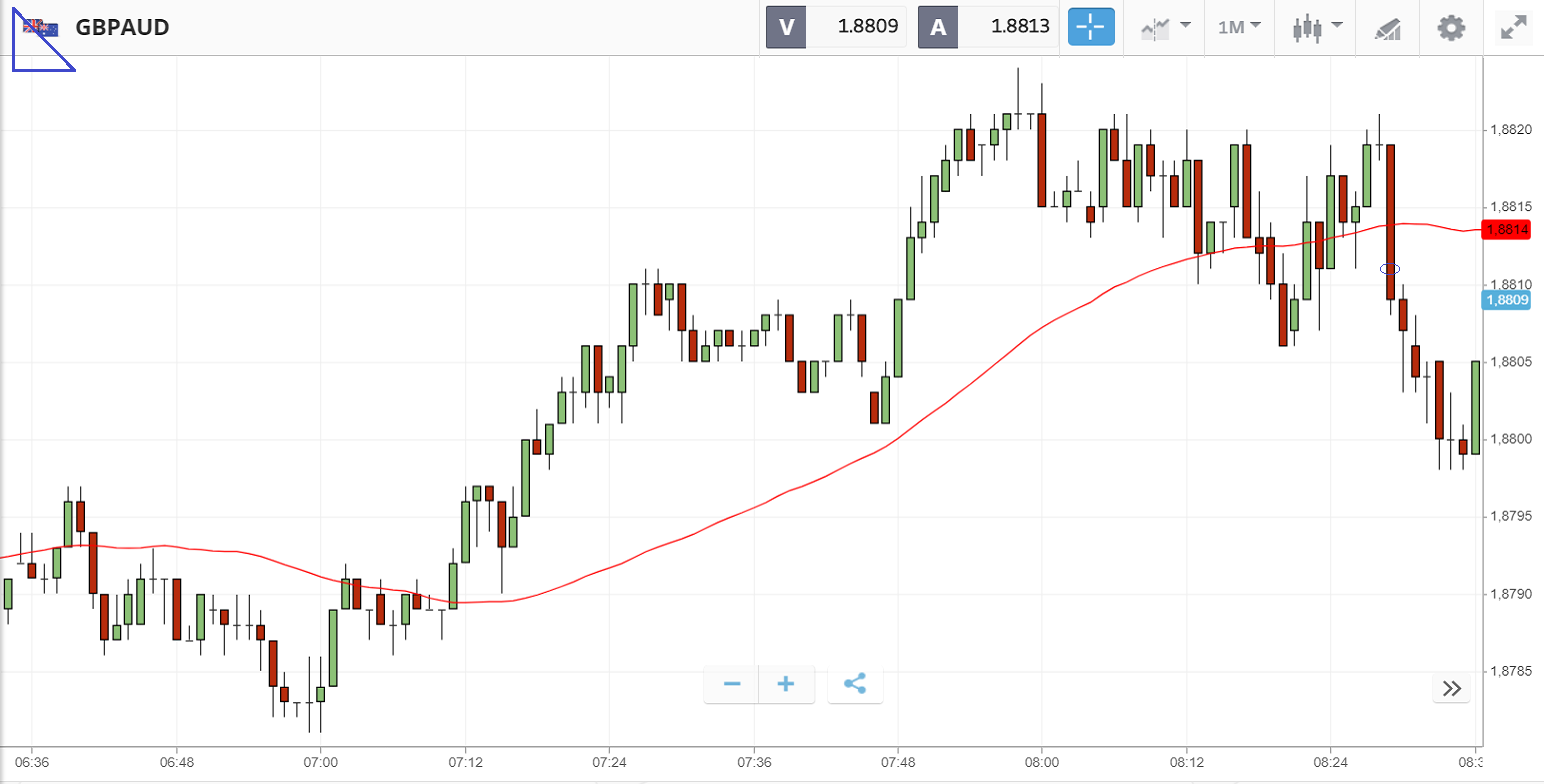
Task: Click the small blue circle marker on chart
Action: pyautogui.click(x=1390, y=269)
